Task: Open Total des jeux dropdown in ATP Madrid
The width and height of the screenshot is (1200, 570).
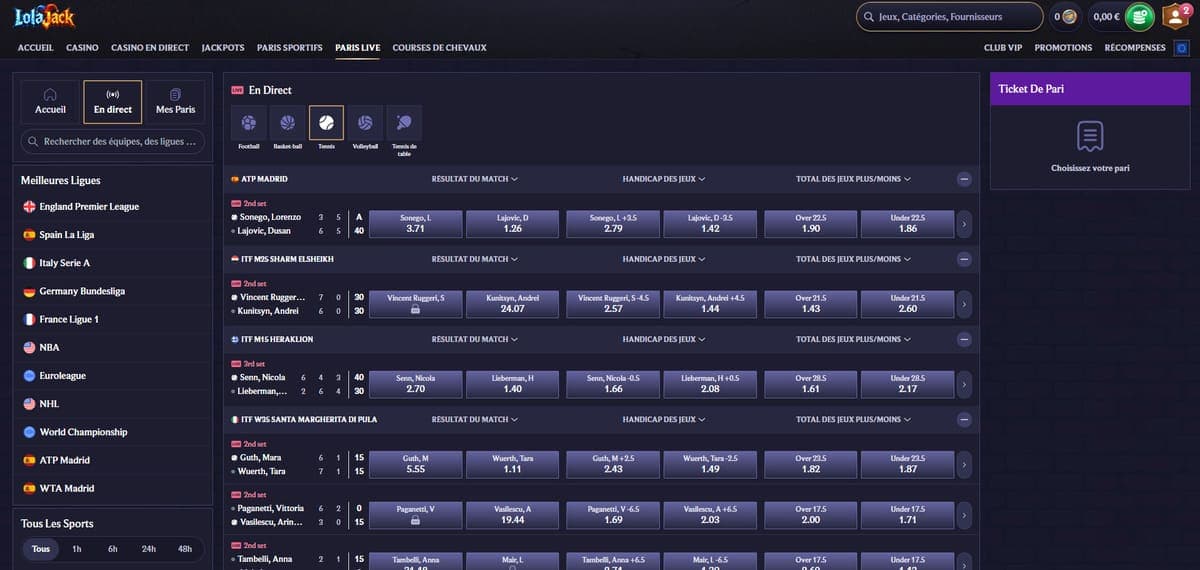Action: coord(853,179)
